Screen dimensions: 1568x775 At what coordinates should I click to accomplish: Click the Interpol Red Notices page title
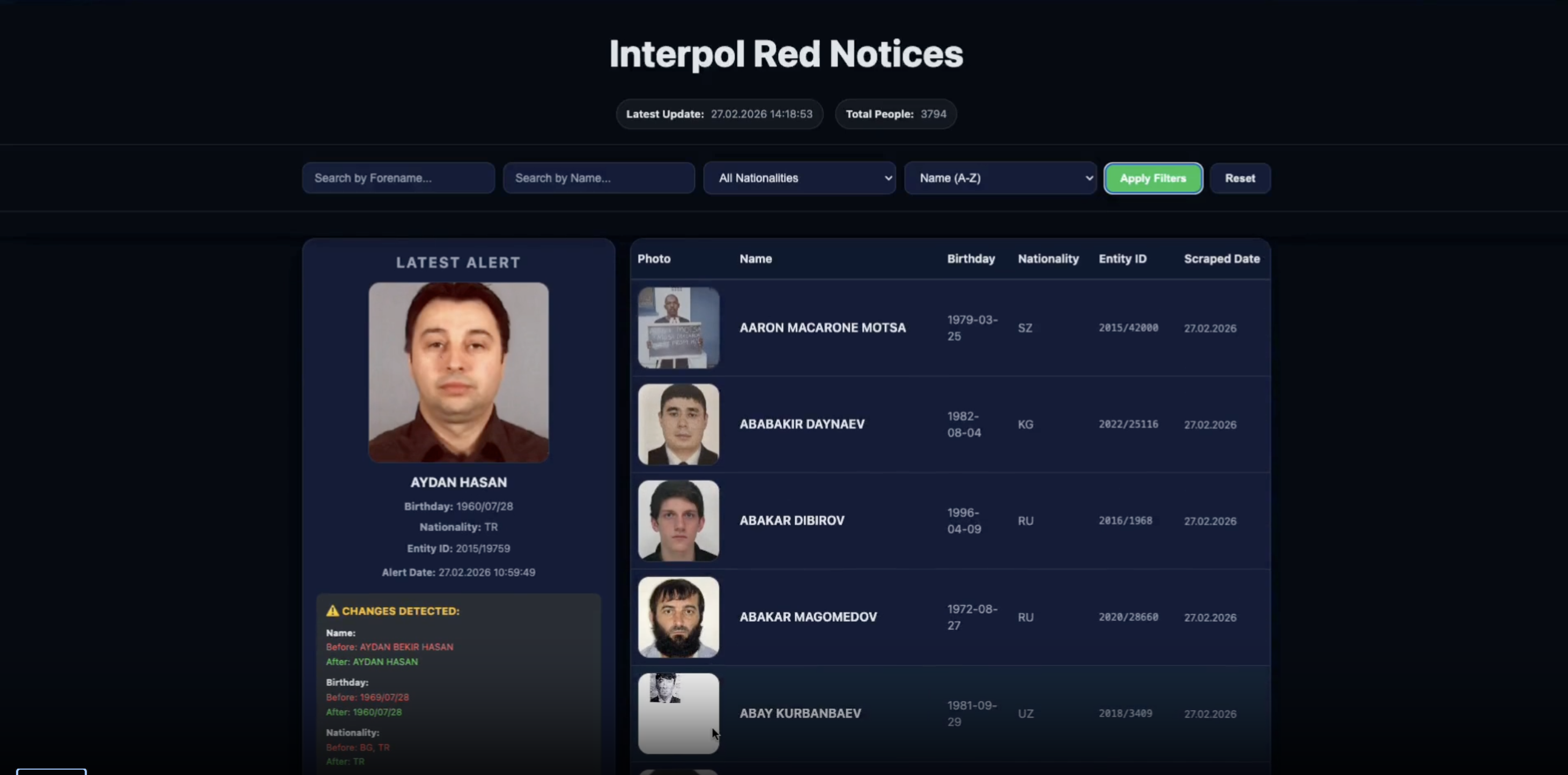point(786,54)
